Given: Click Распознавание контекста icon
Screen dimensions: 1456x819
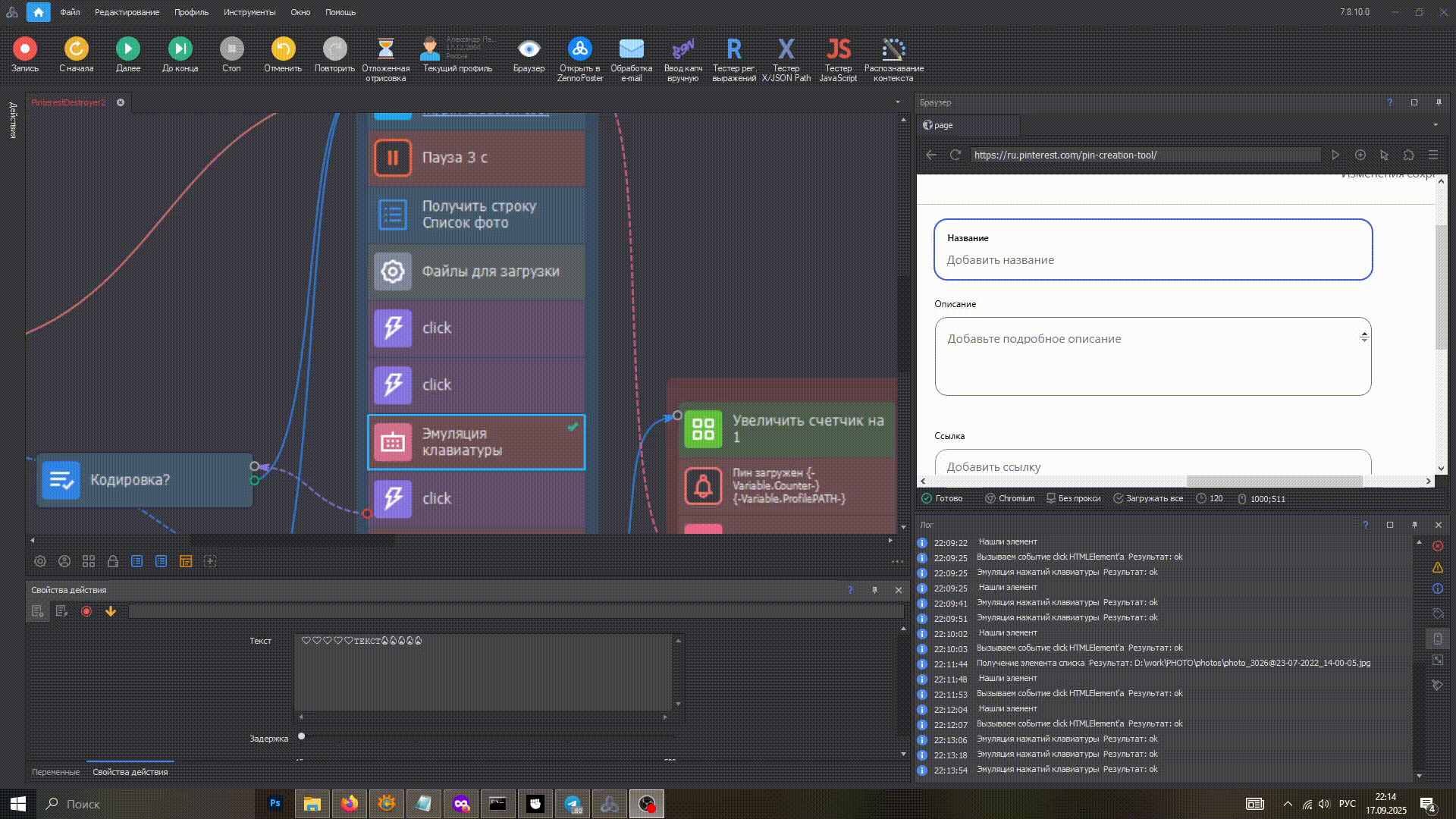Looking at the screenshot, I should pyautogui.click(x=893, y=50).
